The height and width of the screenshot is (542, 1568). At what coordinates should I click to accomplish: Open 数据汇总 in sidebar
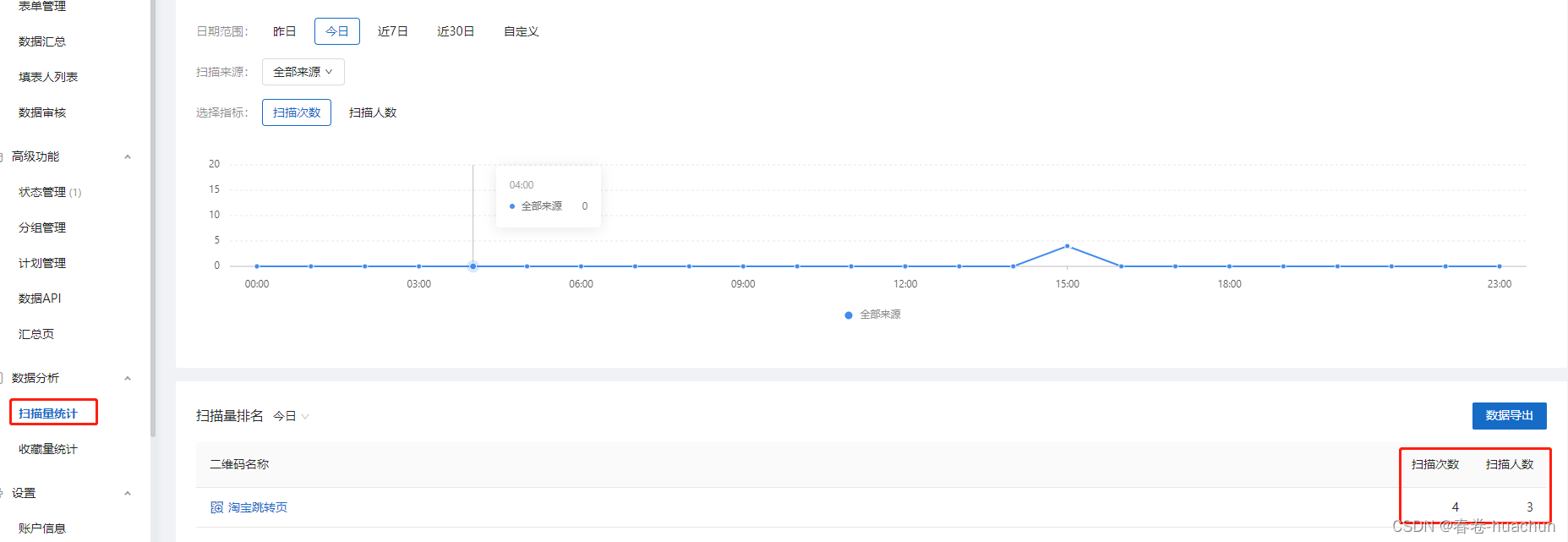point(42,41)
